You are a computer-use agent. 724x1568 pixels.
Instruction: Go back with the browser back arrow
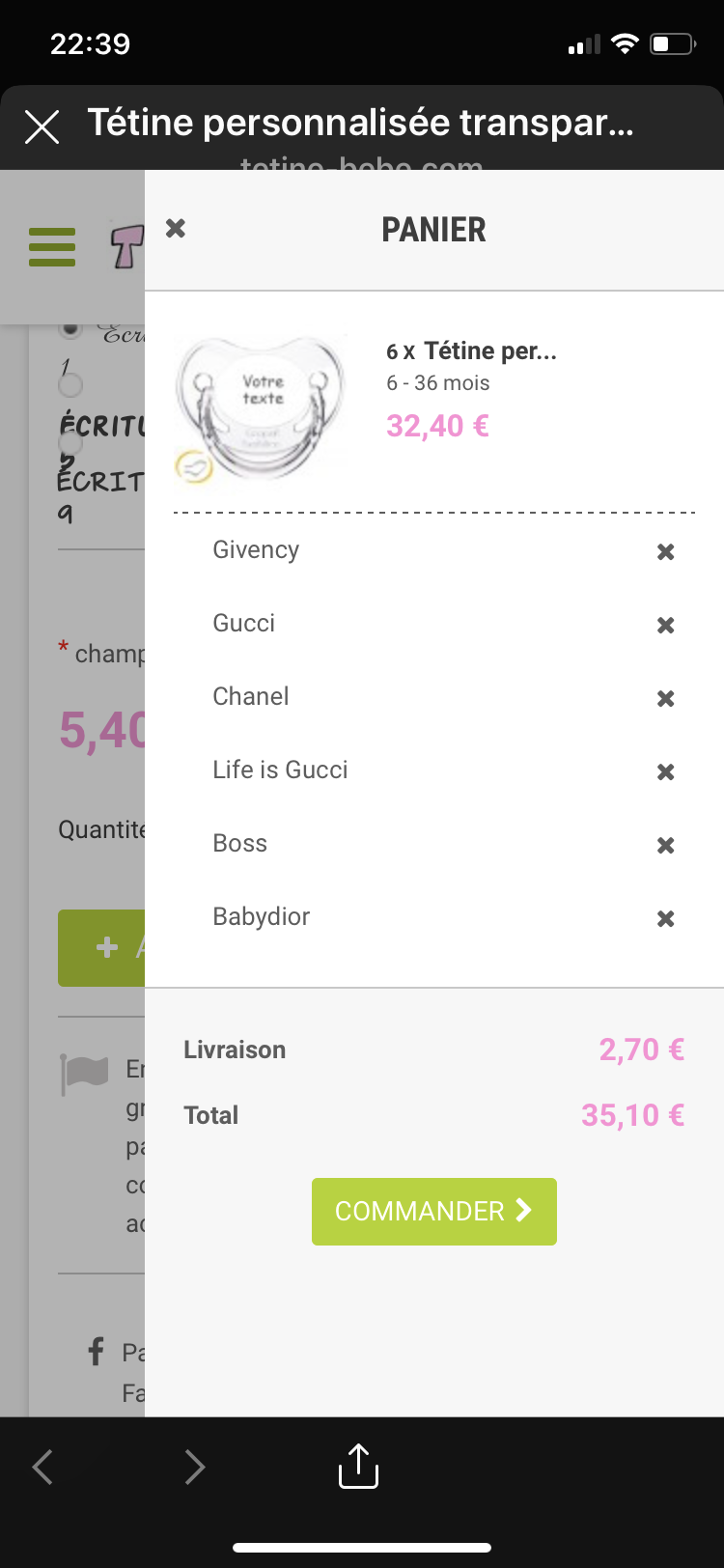click(x=43, y=1467)
